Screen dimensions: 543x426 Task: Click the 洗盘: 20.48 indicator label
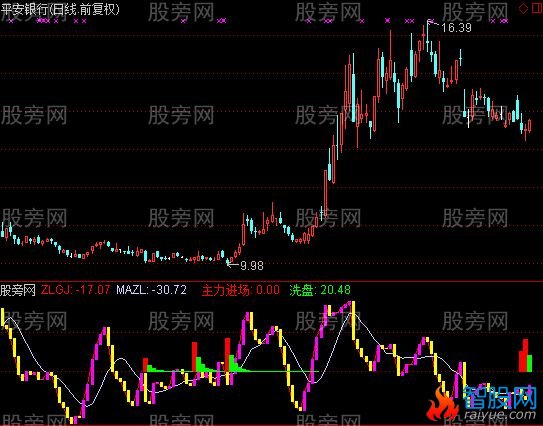(x=320, y=290)
